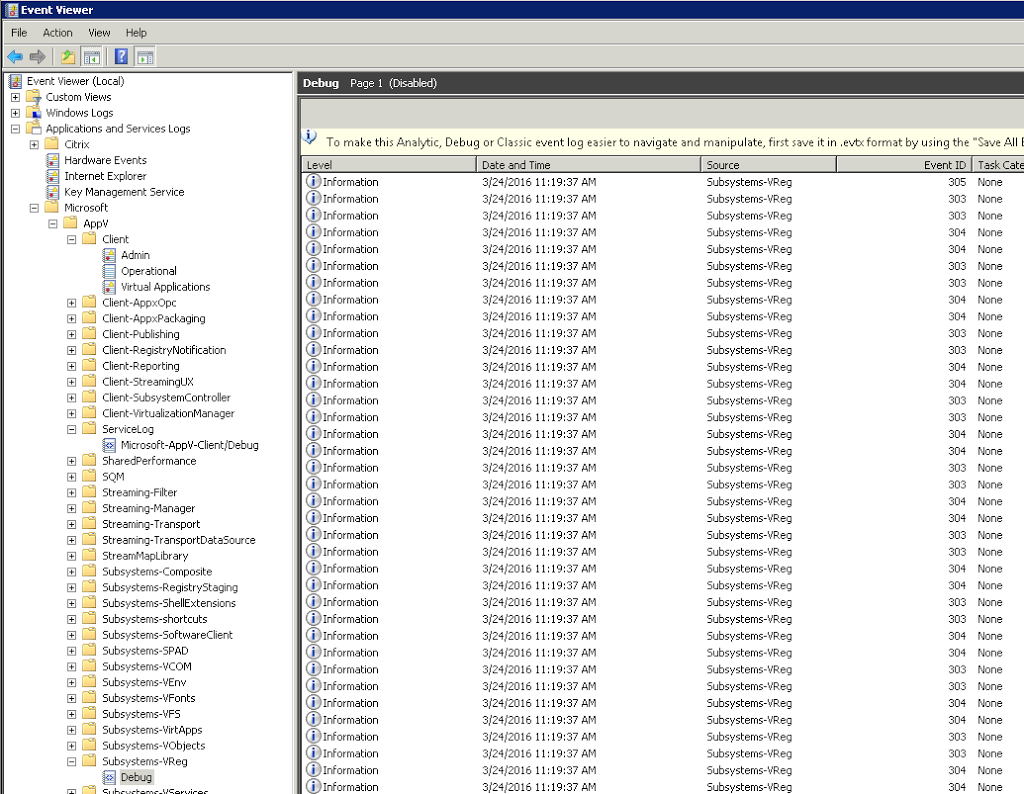Select the Hardware Events log
Screen dimensions: 1024x794
(x=105, y=160)
